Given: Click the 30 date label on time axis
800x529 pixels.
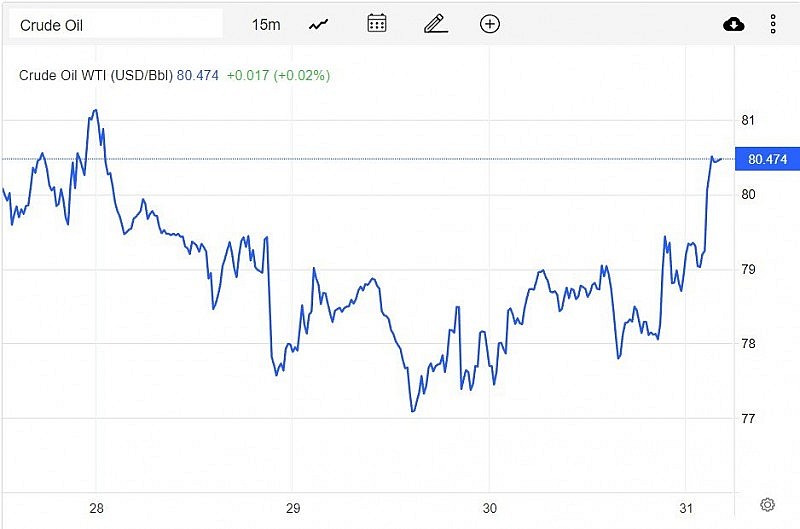Looking at the screenshot, I should point(490,507).
